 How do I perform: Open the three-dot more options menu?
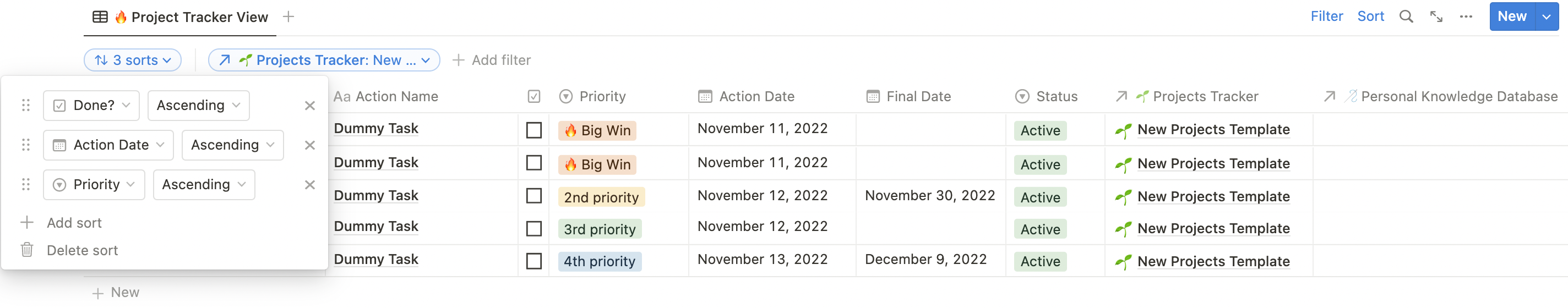click(x=1466, y=16)
